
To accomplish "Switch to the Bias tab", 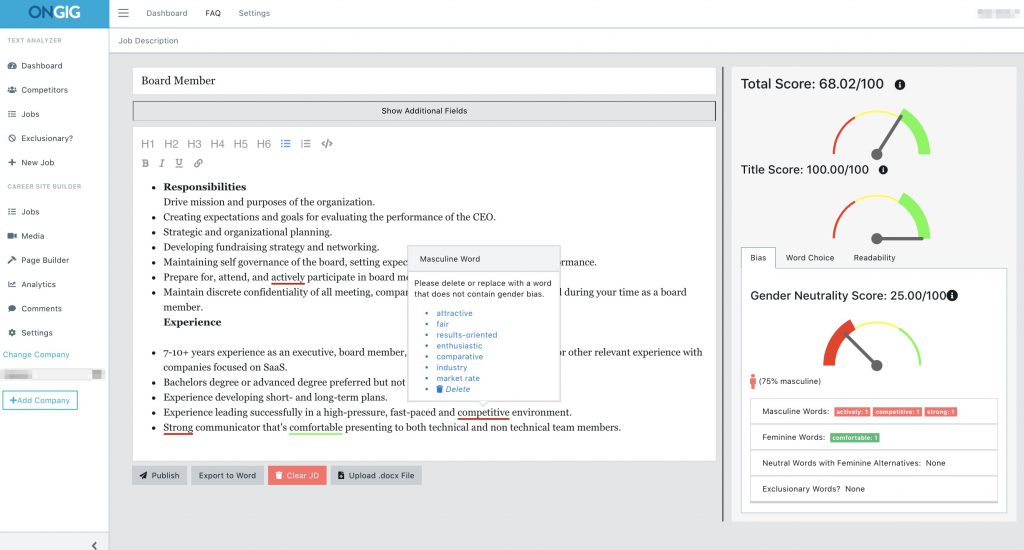I will coord(758,258).
